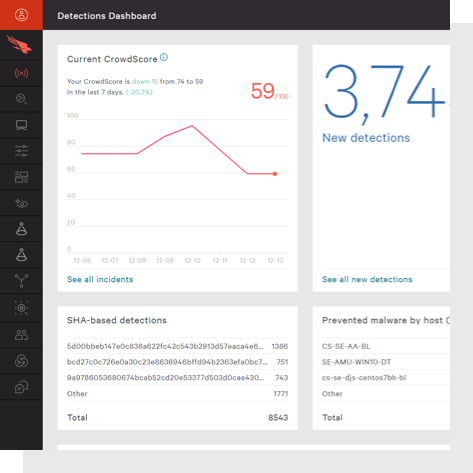The image size is (473, 473).
Task: Click the CrowdScore info icon
Action: point(164,57)
